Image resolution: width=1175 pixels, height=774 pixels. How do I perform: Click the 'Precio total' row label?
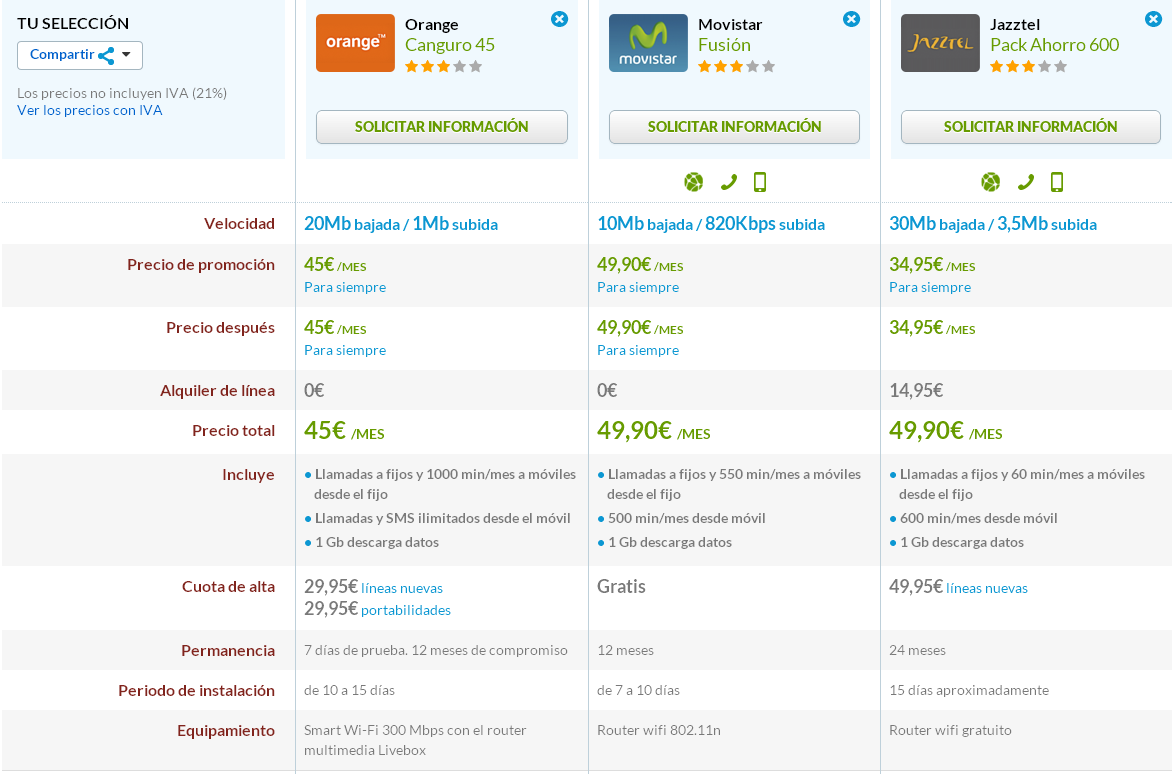coord(233,430)
